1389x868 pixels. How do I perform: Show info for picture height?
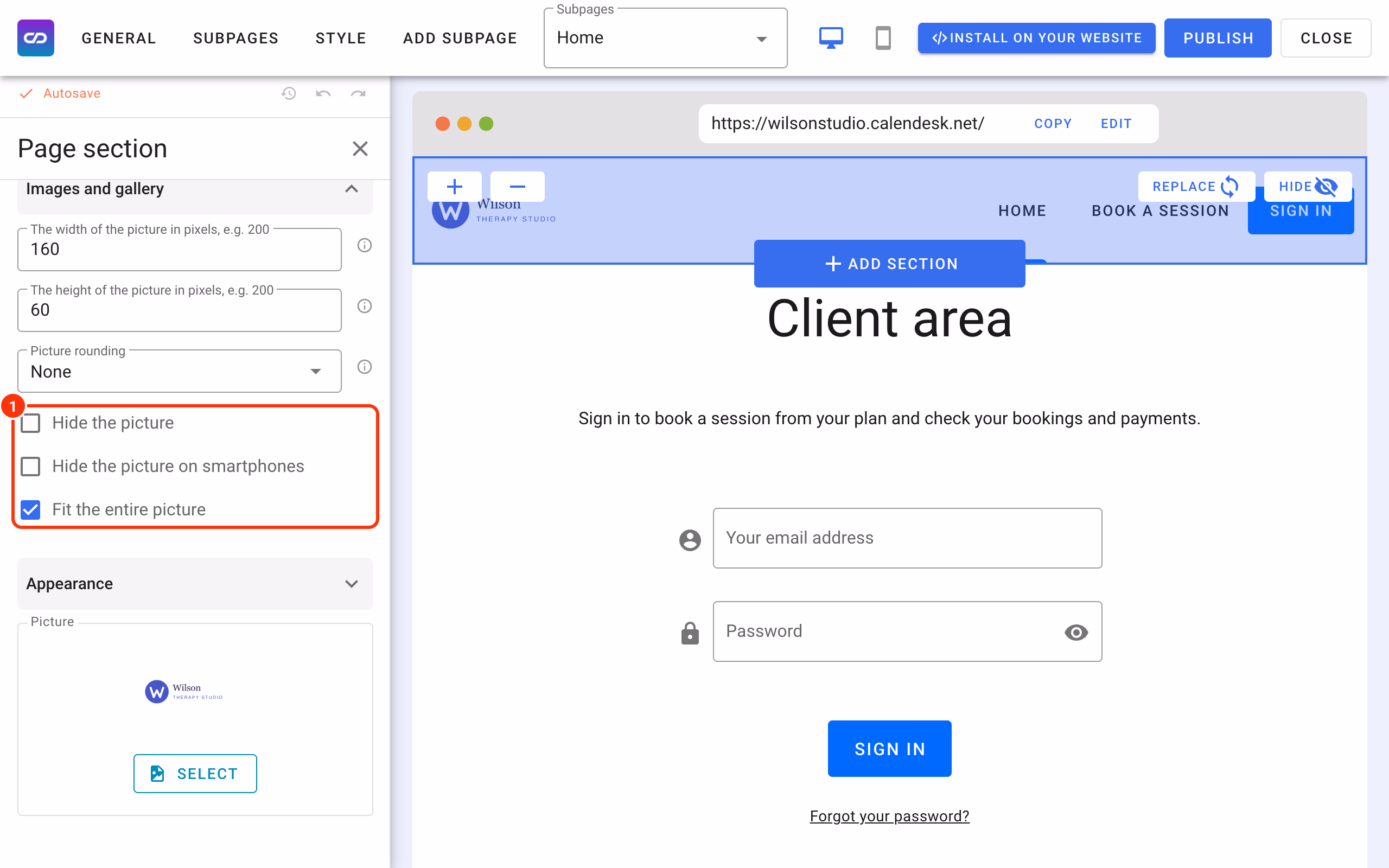point(365,306)
